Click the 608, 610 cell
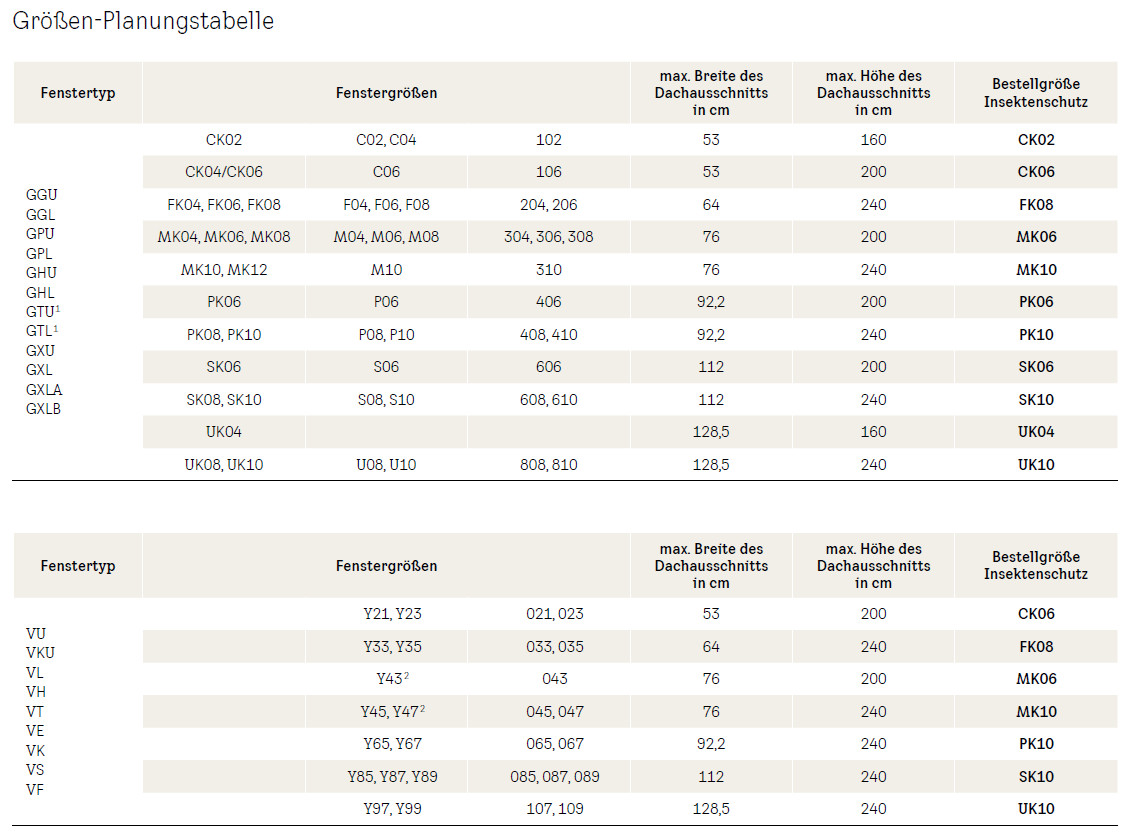This screenshot has width=1132, height=835. (548, 400)
